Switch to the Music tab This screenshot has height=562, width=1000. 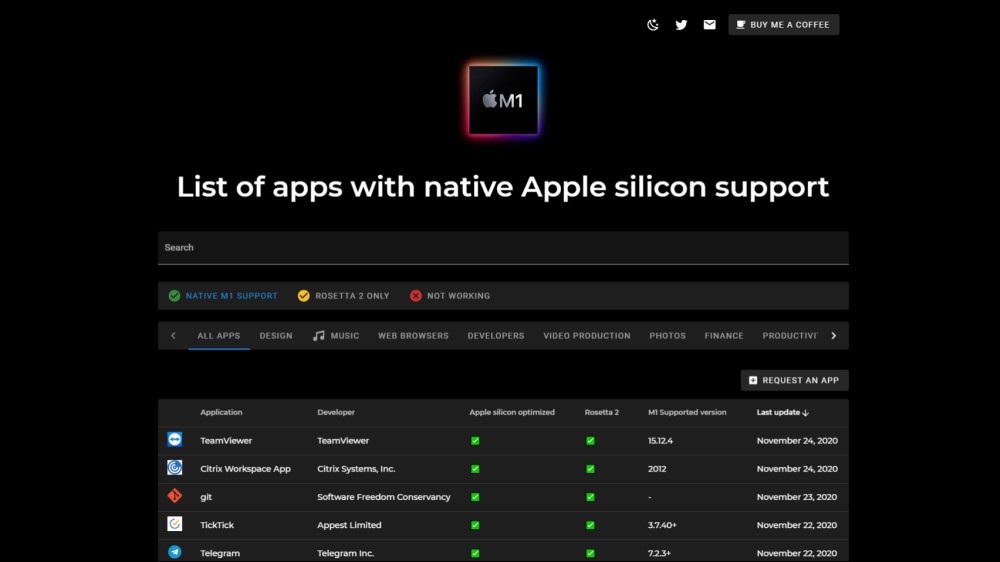(336, 336)
